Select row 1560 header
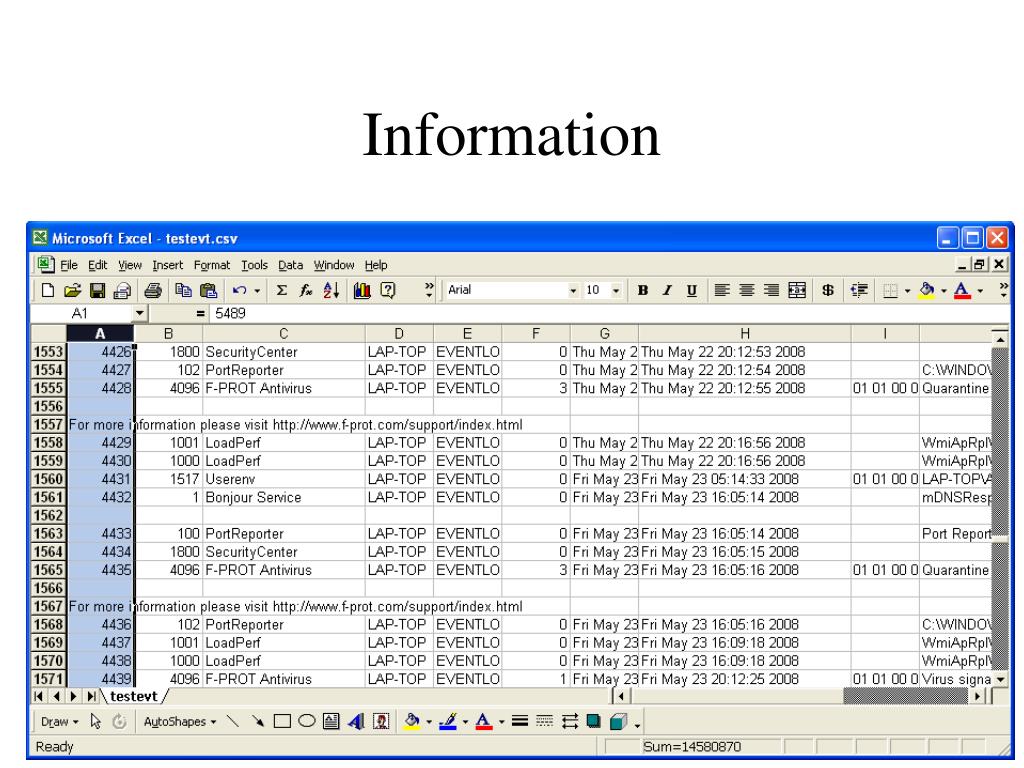The width and height of the screenshot is (1024, 768). coord(48,479)
